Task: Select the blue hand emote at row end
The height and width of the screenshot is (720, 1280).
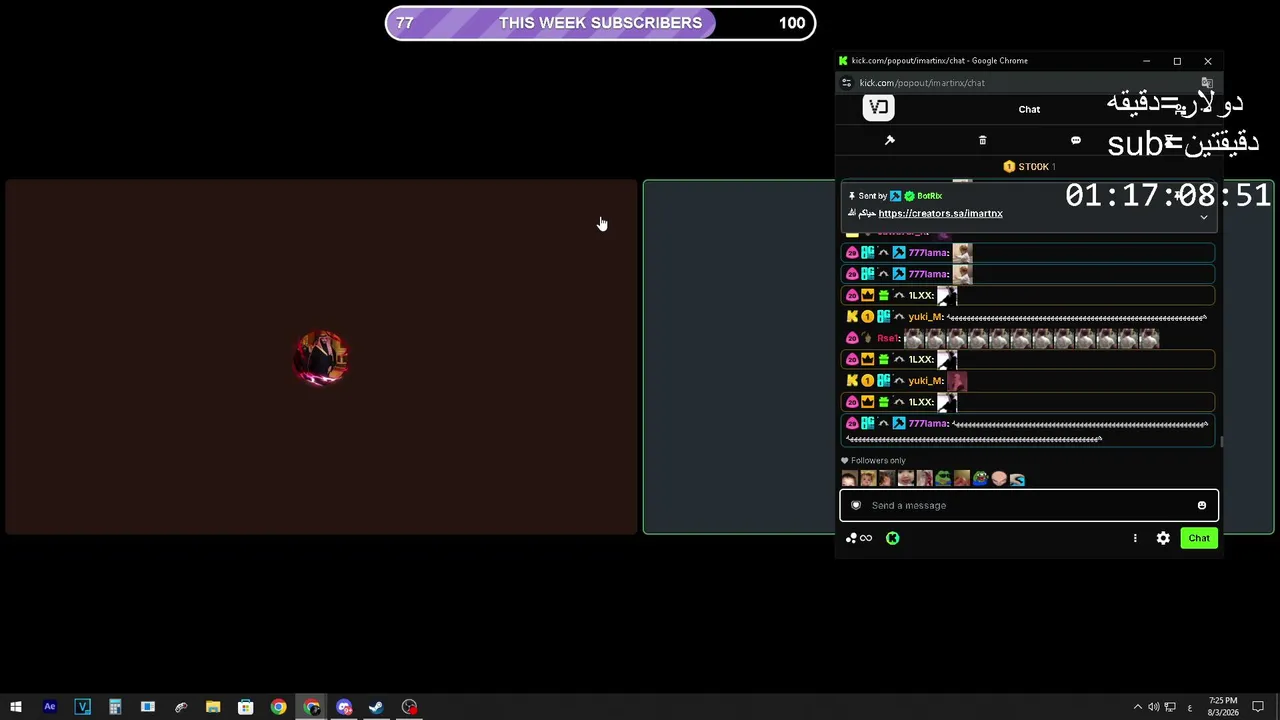Action: (1017, 479)
